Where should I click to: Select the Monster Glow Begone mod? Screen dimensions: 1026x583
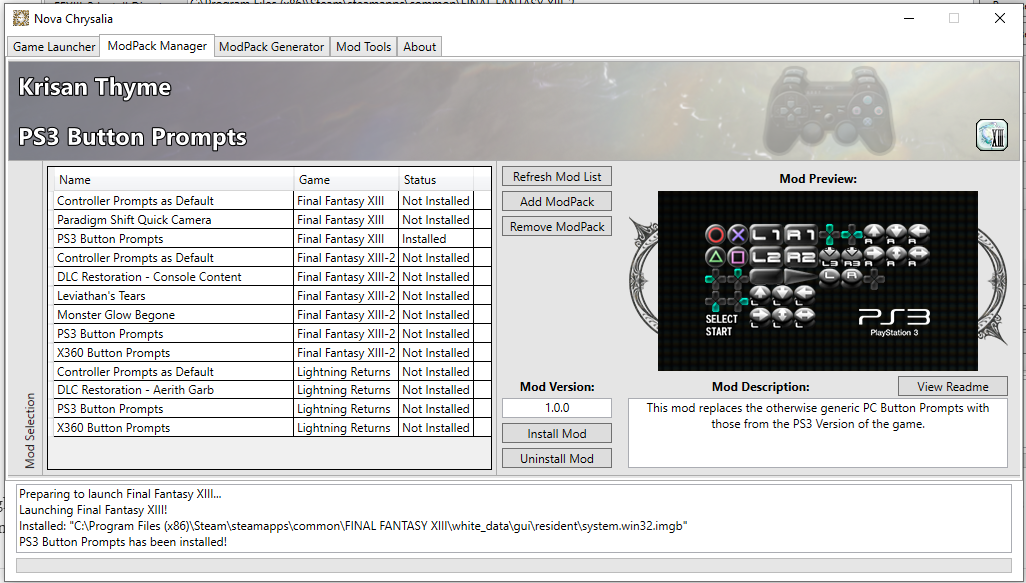[272, 315]
